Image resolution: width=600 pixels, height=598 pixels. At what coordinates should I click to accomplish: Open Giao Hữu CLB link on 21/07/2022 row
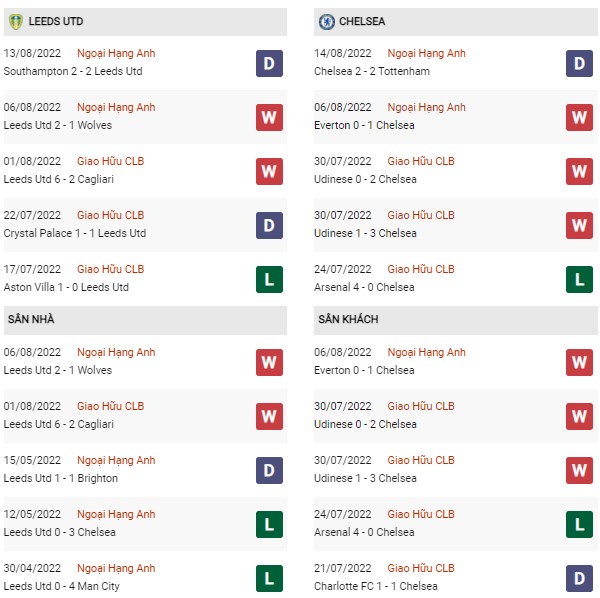(x=421, y=568)
